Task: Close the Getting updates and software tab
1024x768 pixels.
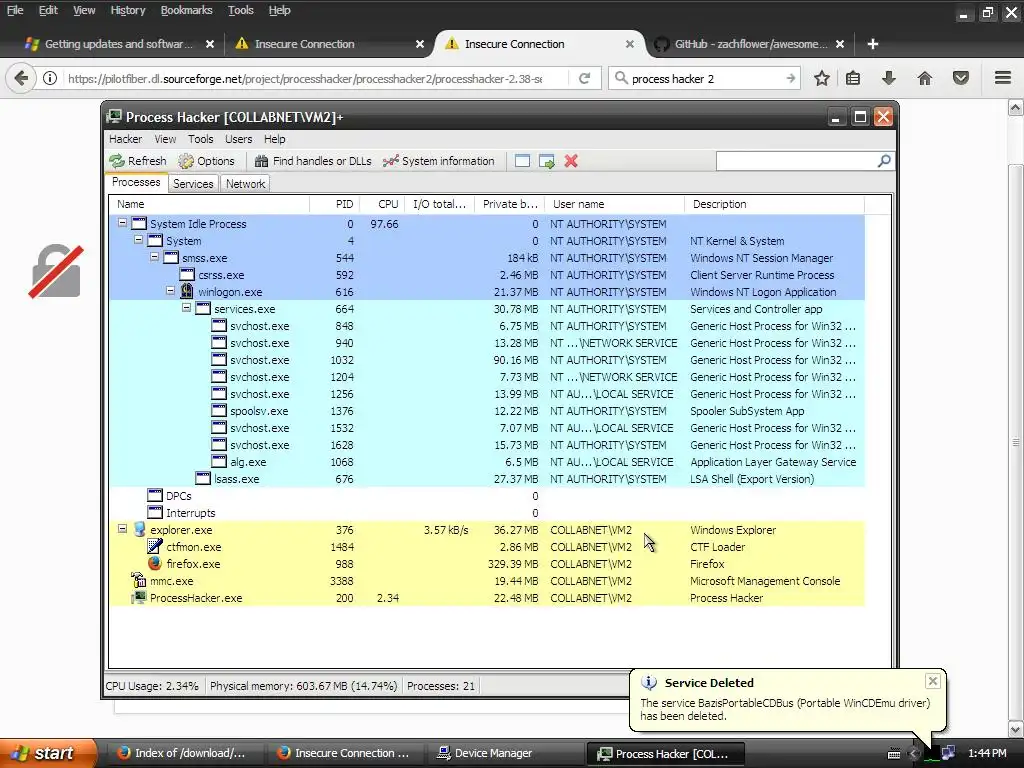Action: [210, 44]
